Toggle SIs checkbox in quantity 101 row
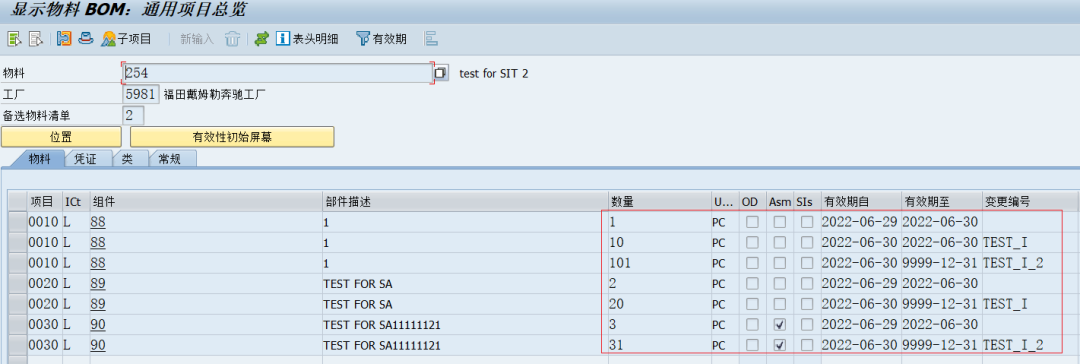 [807, 263]
